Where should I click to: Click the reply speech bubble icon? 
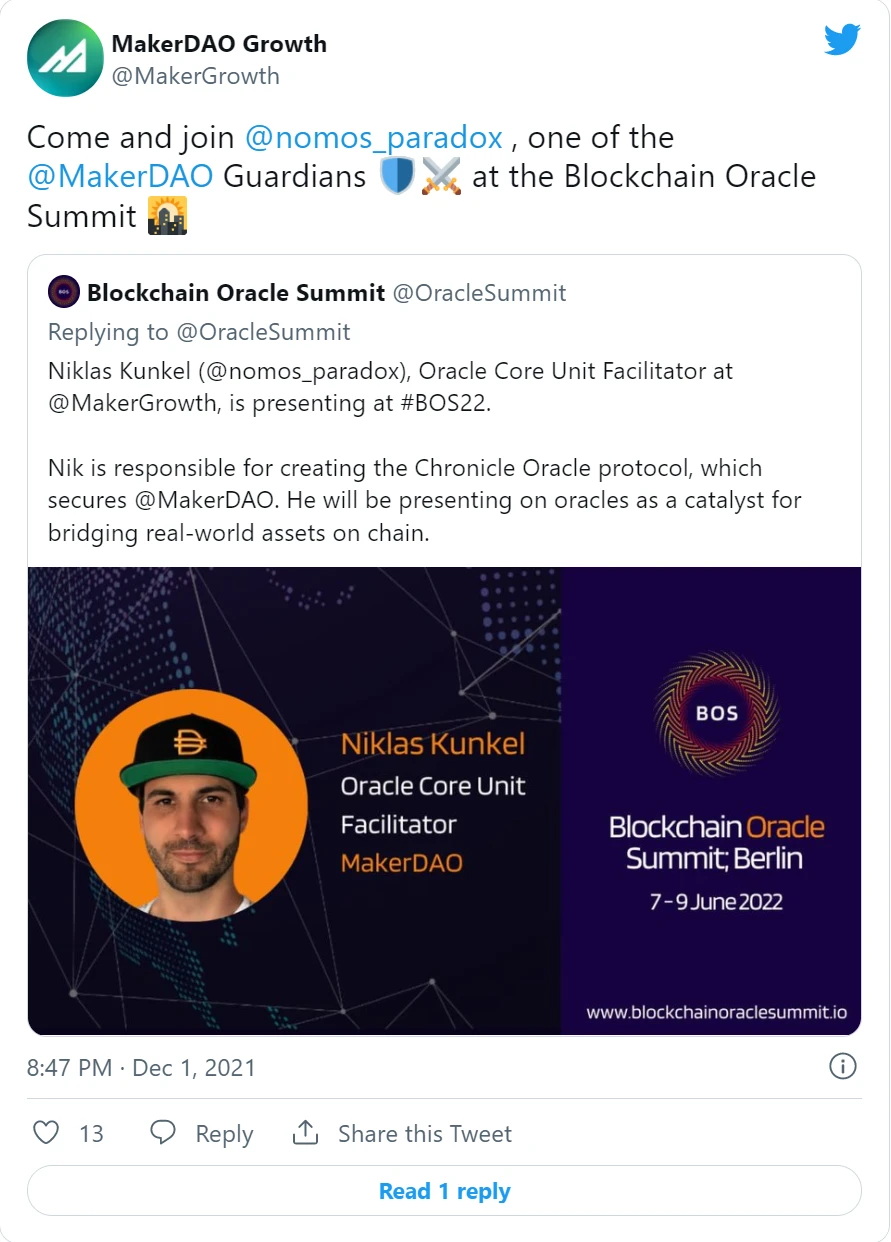click(x=163, y=1133)
